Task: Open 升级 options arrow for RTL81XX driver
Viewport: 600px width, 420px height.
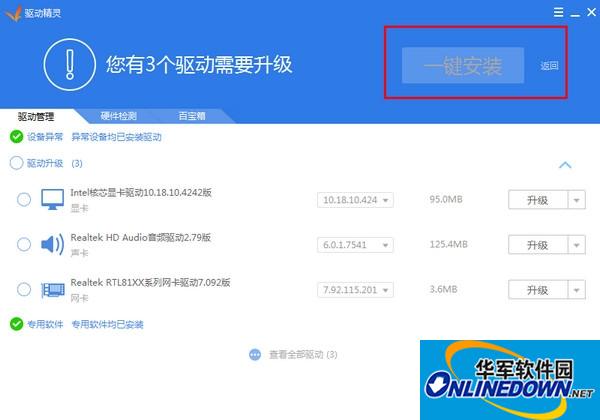Action: click(x=576, y=290)
